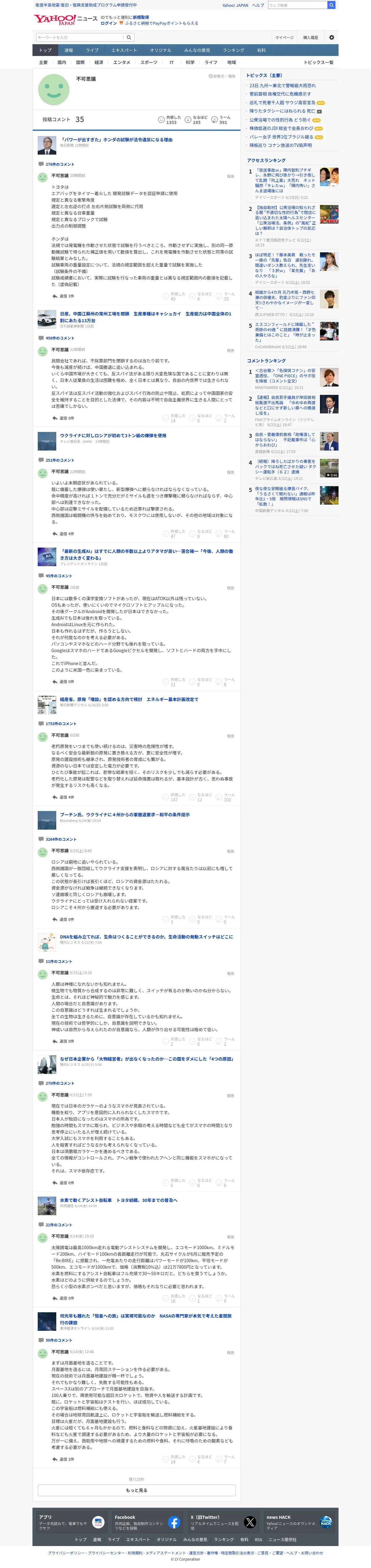Click the キーワードを入力 search field
Screen dimensions: 371x1568
[x=80, y=37]
